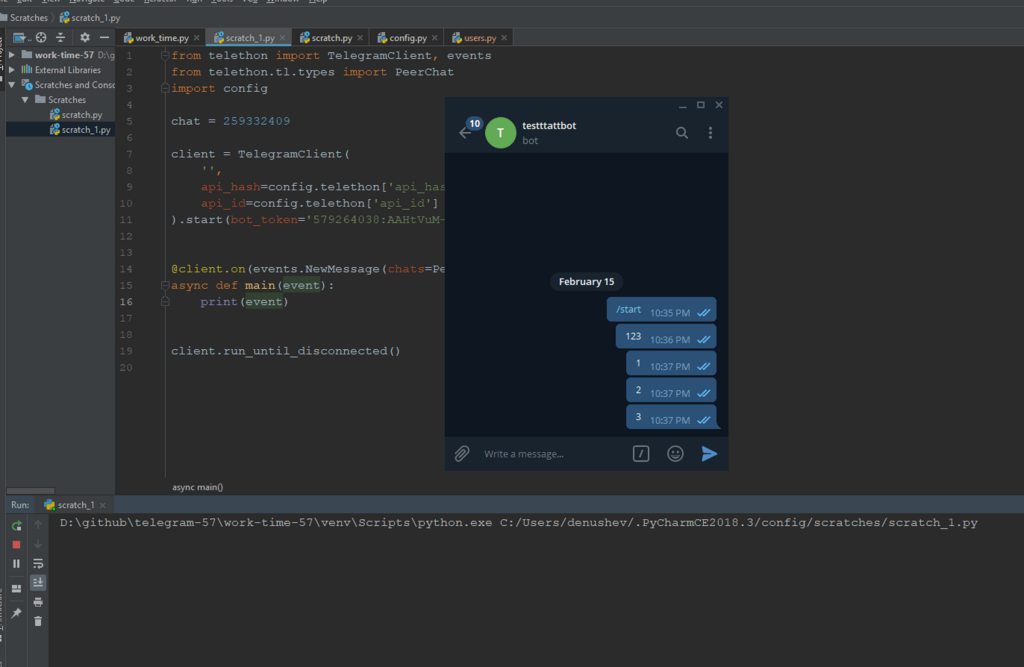Toggle scroll to end in console
The height and width of the screenshot is (667, 1024).
pyautogui.click(x=38, y=582)
